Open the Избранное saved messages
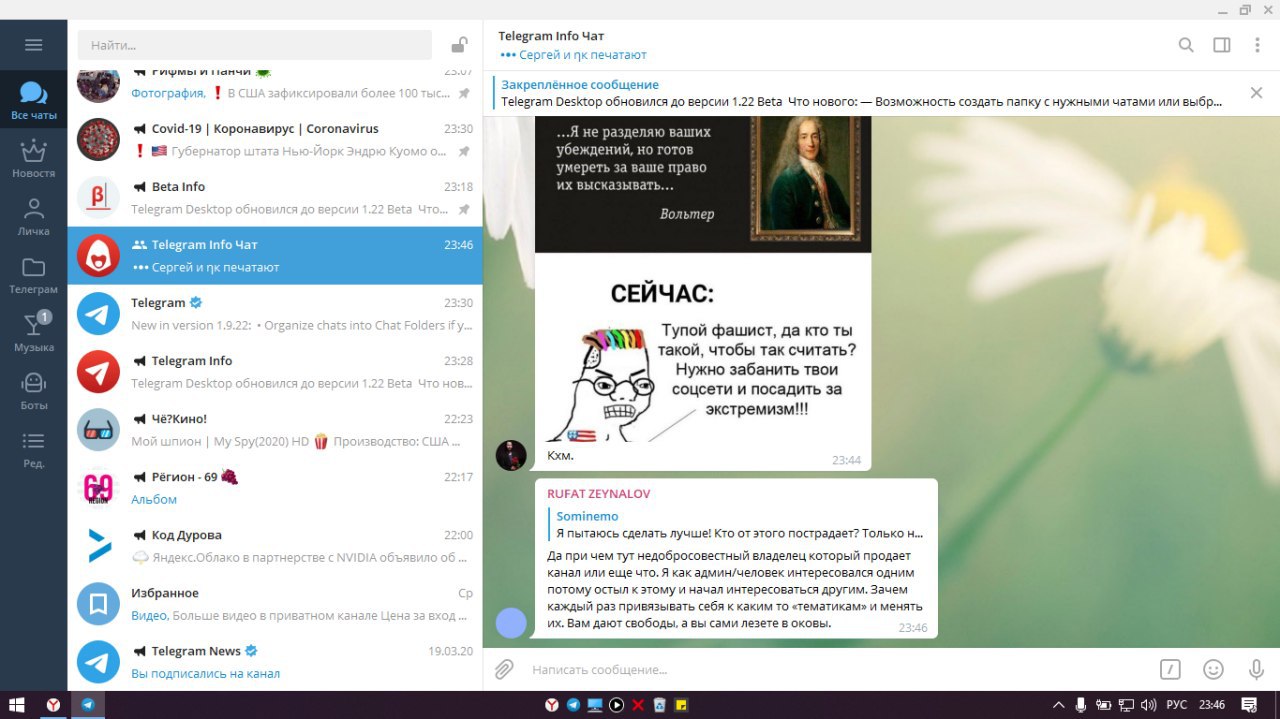Image resolution: width=1280 pixels, height=719 pixels. [x=275, y=604]
